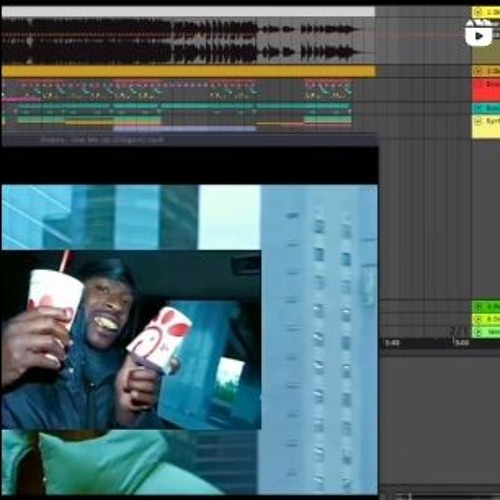500x500 pixels.
Task: Click the video window title bar
Action: [189, 140]
